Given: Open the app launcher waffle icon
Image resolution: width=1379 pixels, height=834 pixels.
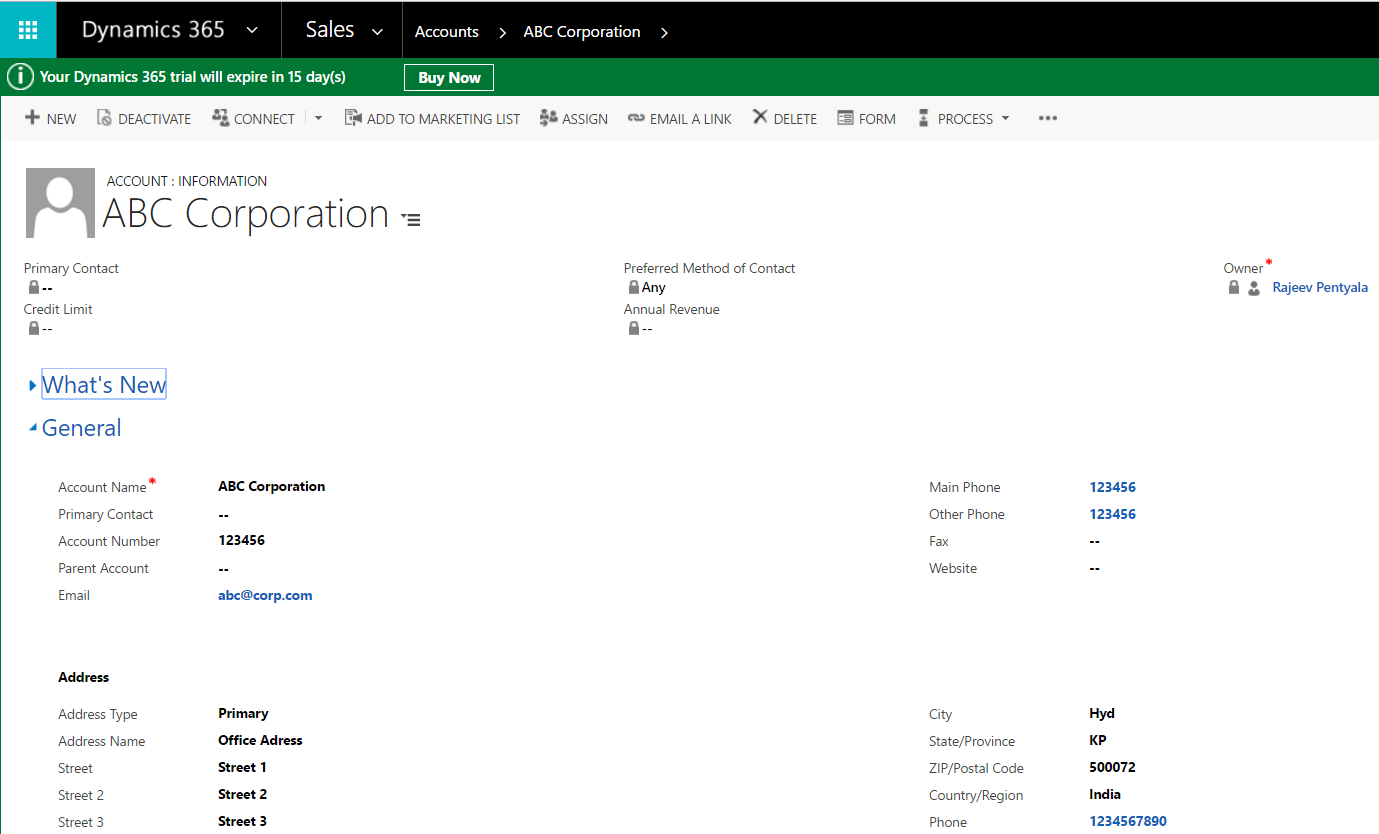Looking at the screenshot, I should coord(28,30).
